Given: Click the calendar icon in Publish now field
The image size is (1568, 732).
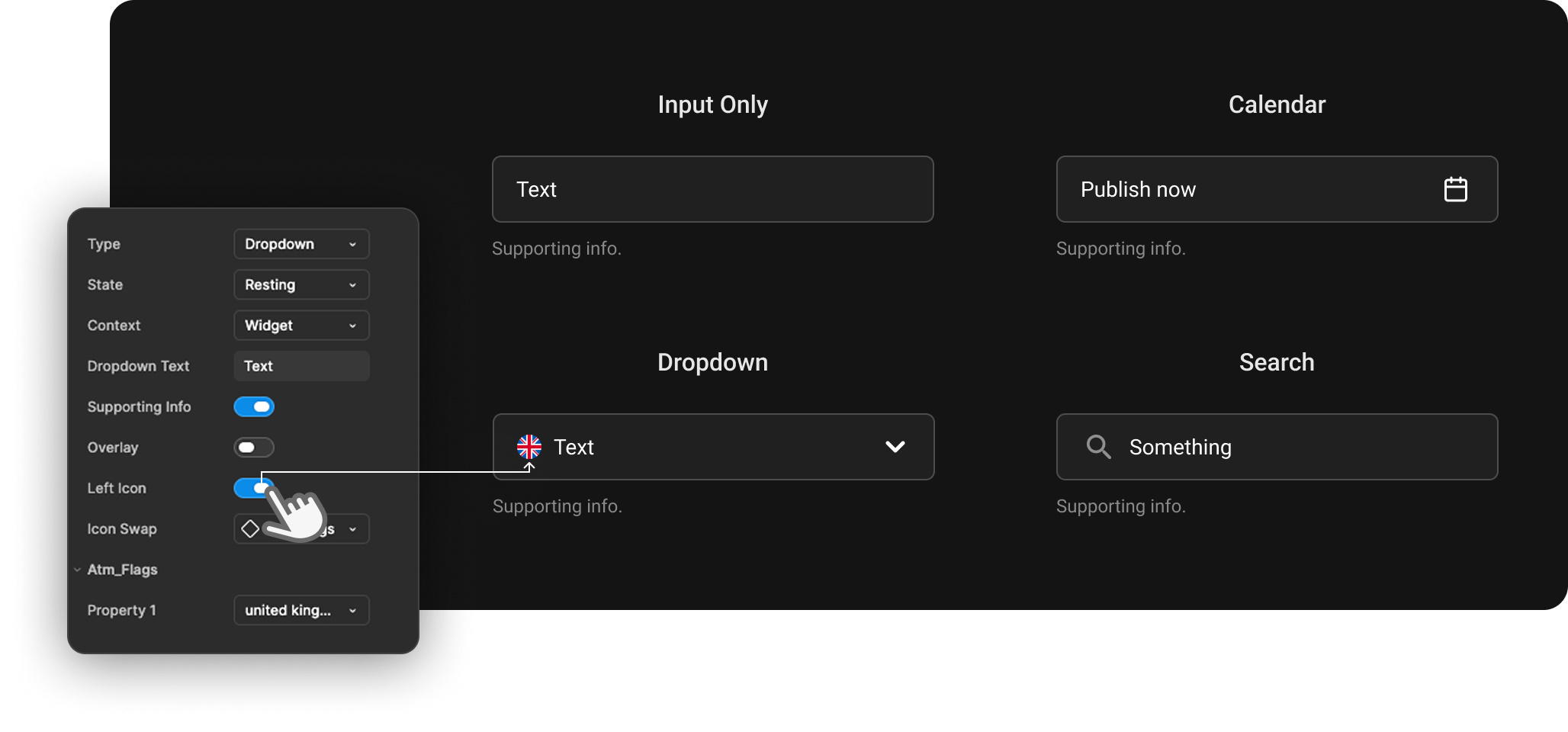Looking at the screenshot, I should [1455, 189].
